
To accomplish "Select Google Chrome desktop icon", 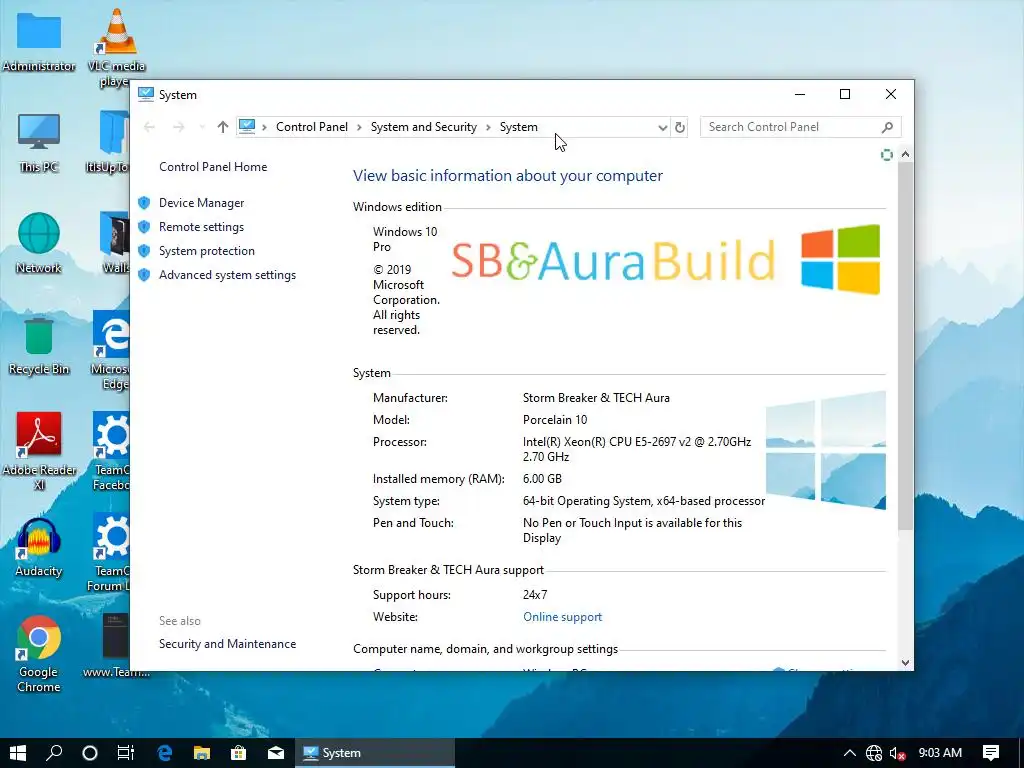I will pyautogui.click(x=39, y=654).
